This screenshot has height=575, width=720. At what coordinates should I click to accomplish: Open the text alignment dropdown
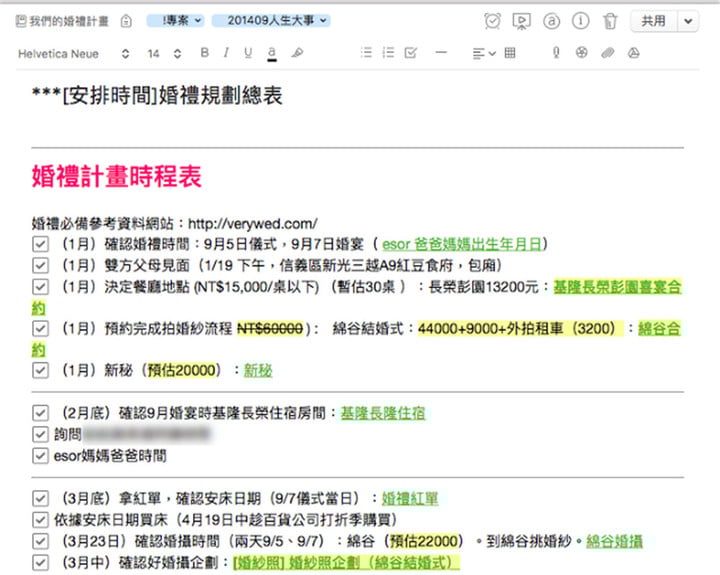[484, 54]
